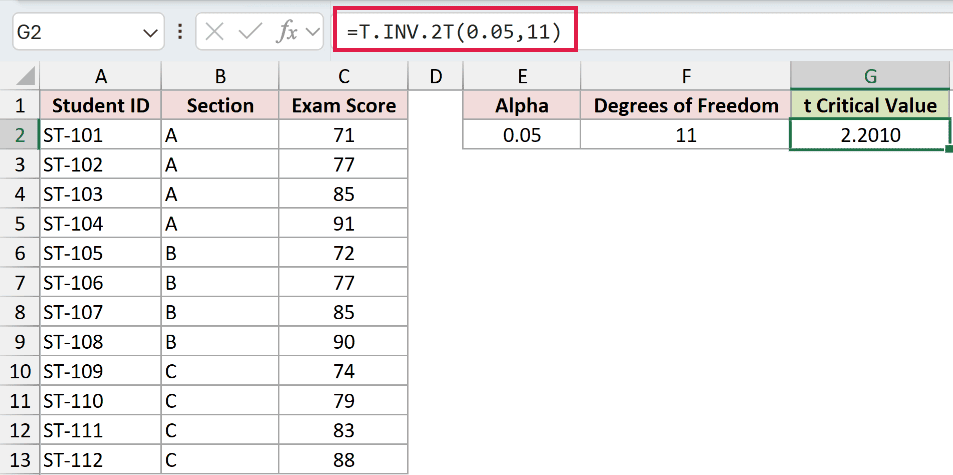Select column F header

pos(686,76)
